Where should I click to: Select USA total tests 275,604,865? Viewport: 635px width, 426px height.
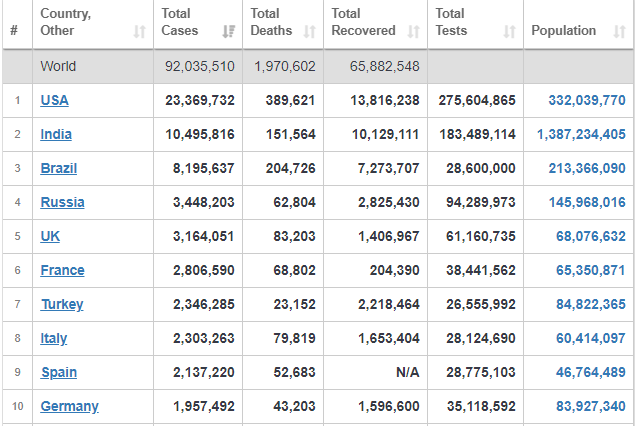(477, 100)
